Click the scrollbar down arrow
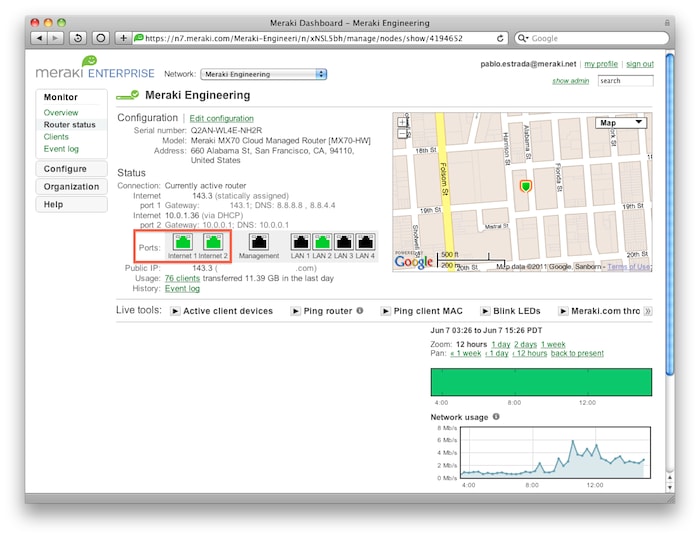Viewport: 700px width, 538px height. pos(669,488)
